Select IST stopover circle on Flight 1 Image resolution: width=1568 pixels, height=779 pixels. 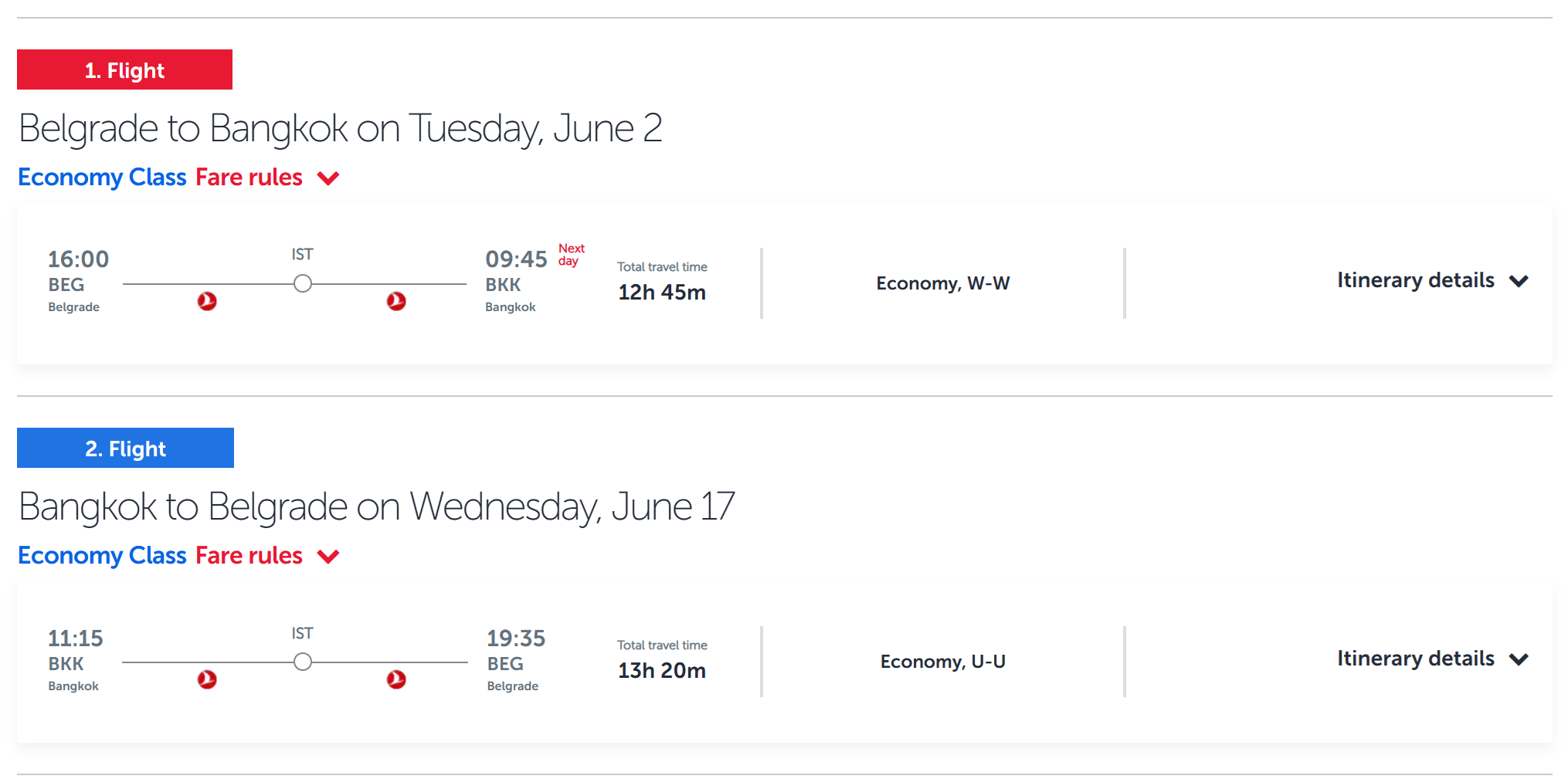coord(303,283)
